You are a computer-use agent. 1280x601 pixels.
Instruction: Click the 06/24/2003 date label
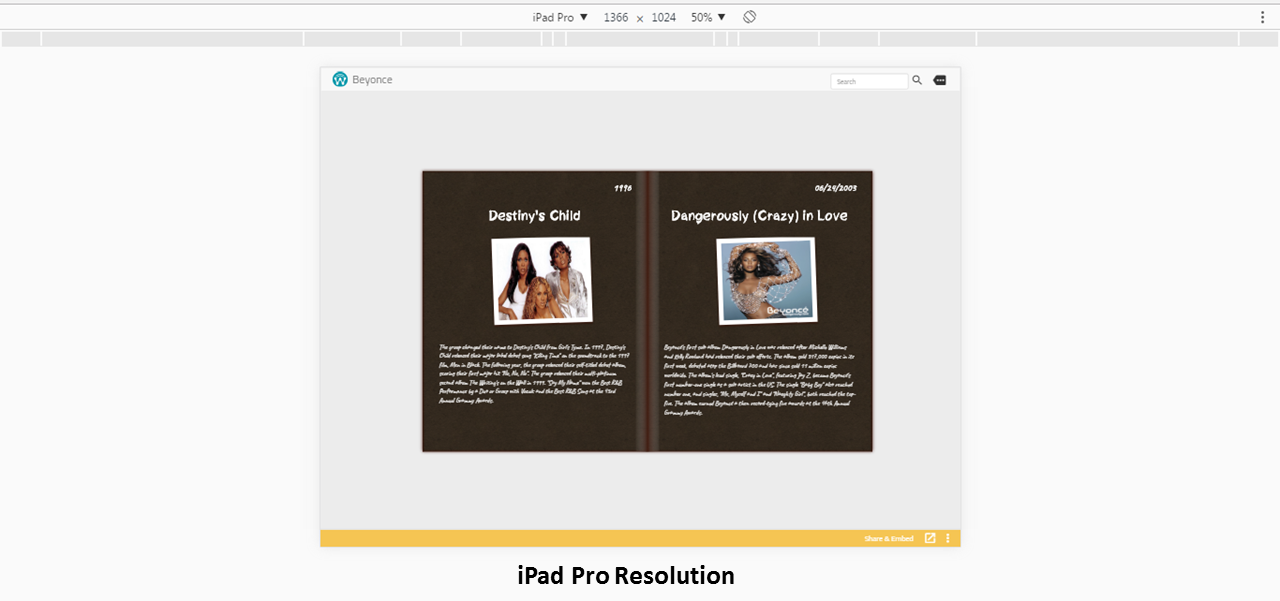point(836,187)
